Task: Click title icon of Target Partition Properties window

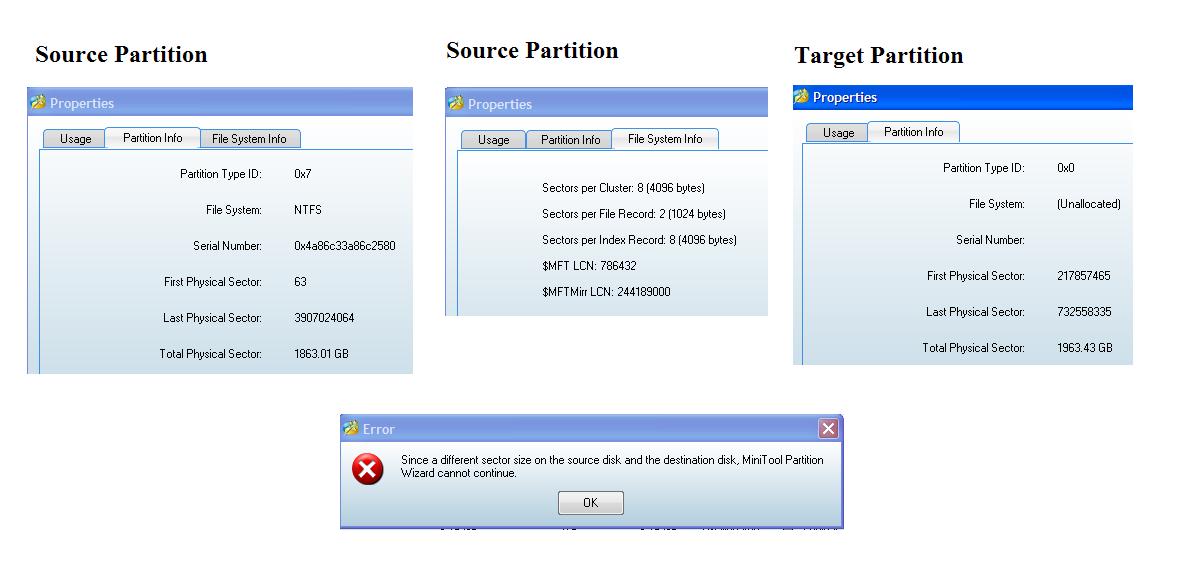Action: click(x=801, y=97)
